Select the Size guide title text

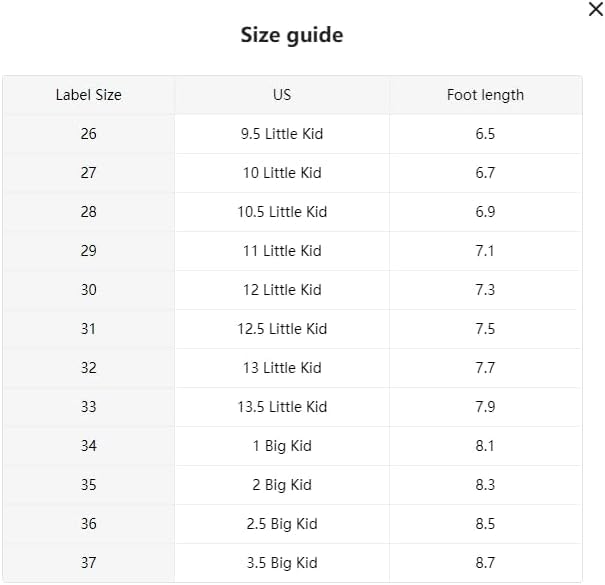coord(291,35)
